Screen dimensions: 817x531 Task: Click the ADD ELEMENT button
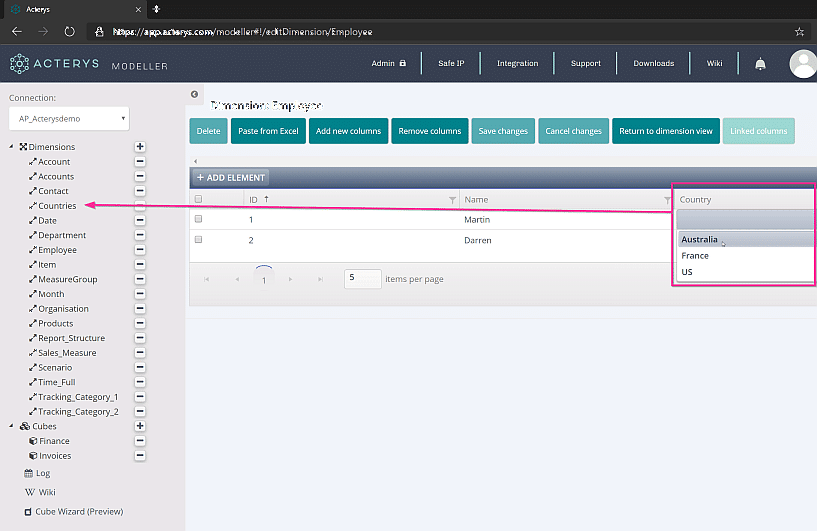[231, 178]
